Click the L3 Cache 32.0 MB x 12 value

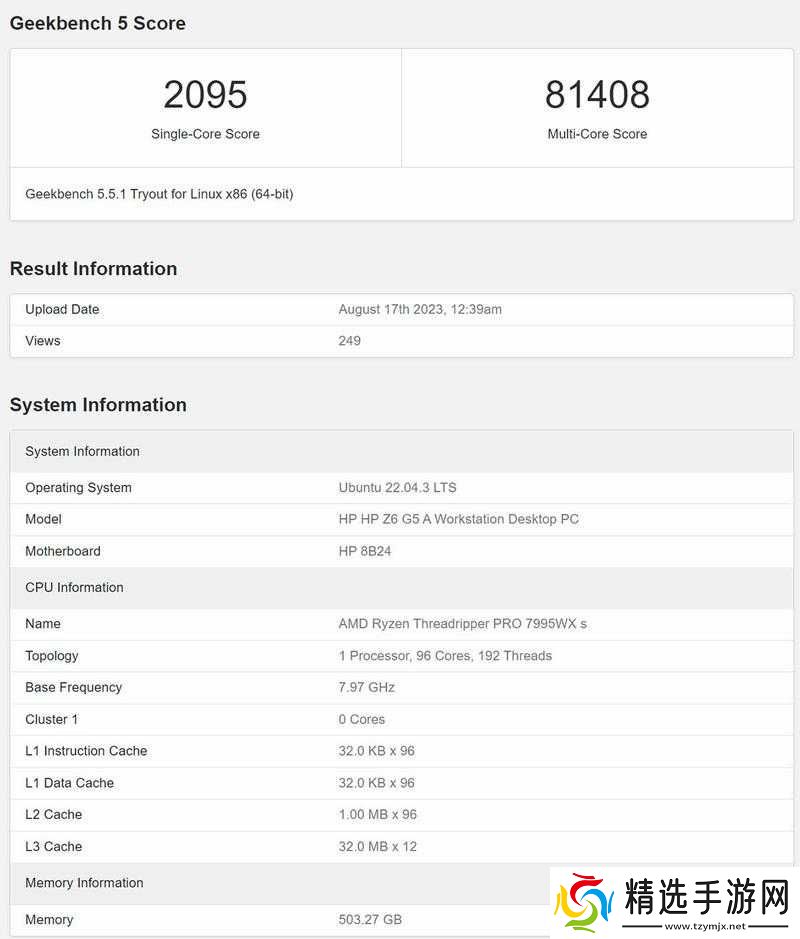click(x=378, y=847)
